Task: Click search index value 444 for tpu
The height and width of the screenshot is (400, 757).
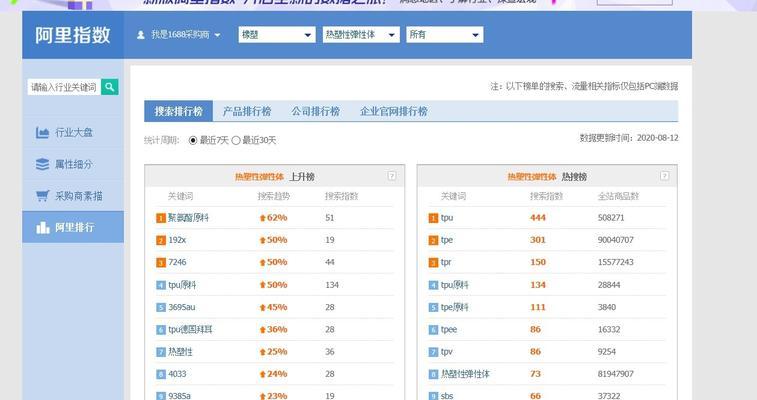Action: (538, 218)
